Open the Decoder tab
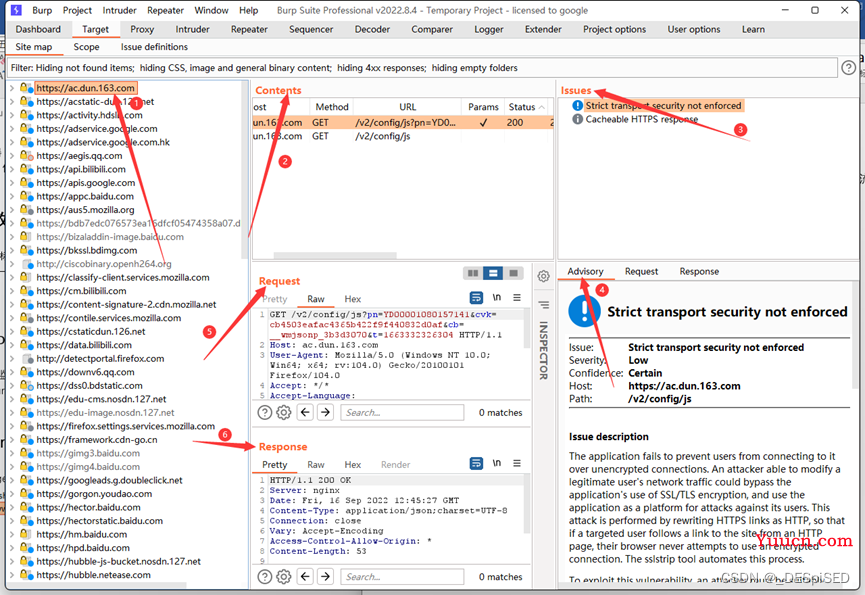Image resolution: width=865 pixels, height=595 pixels. (x=372, y=29)
